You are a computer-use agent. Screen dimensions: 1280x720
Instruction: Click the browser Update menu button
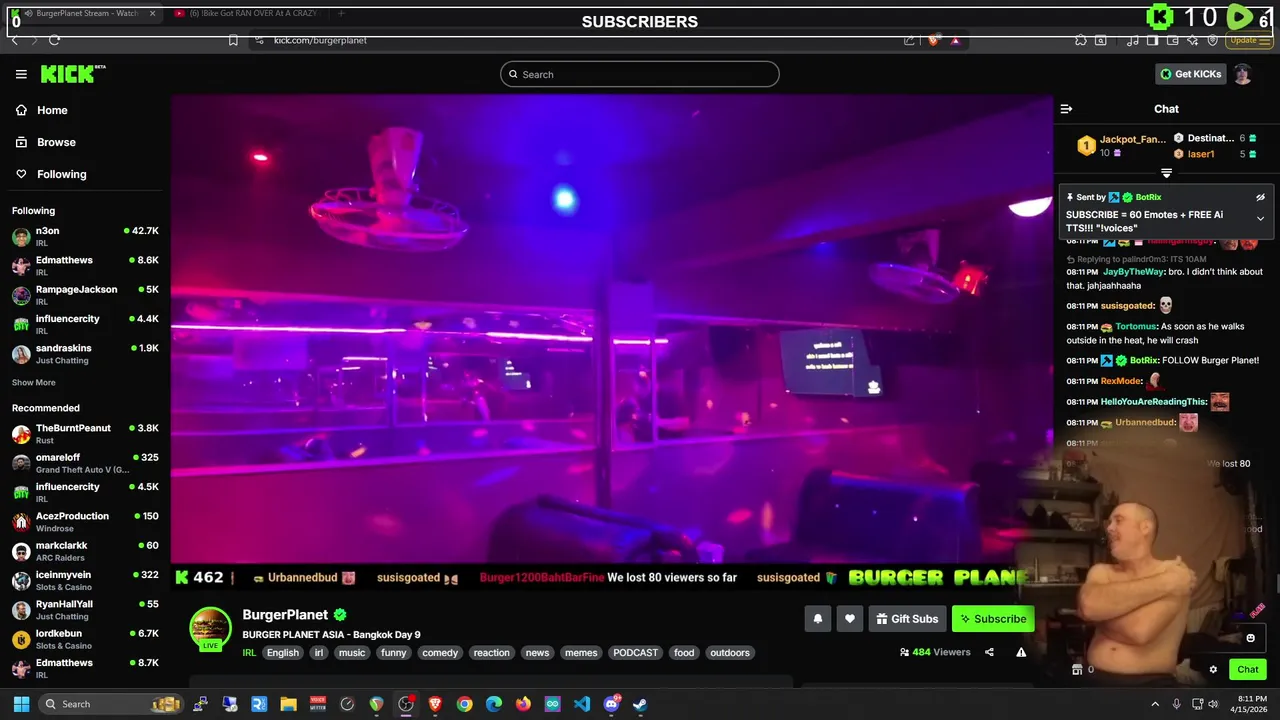[x=1248, y=40]
